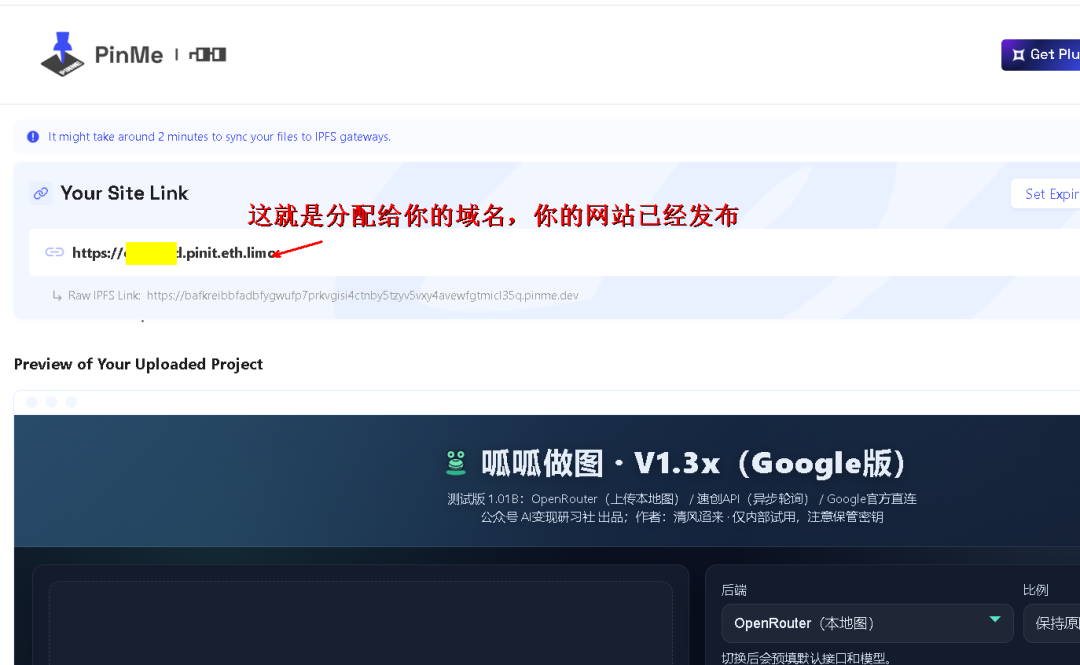Image resolution: width=1080 pixels, height=665 pixels.
Task: Open the pinit.eth.limo site link
Action: tap(175, 253)
